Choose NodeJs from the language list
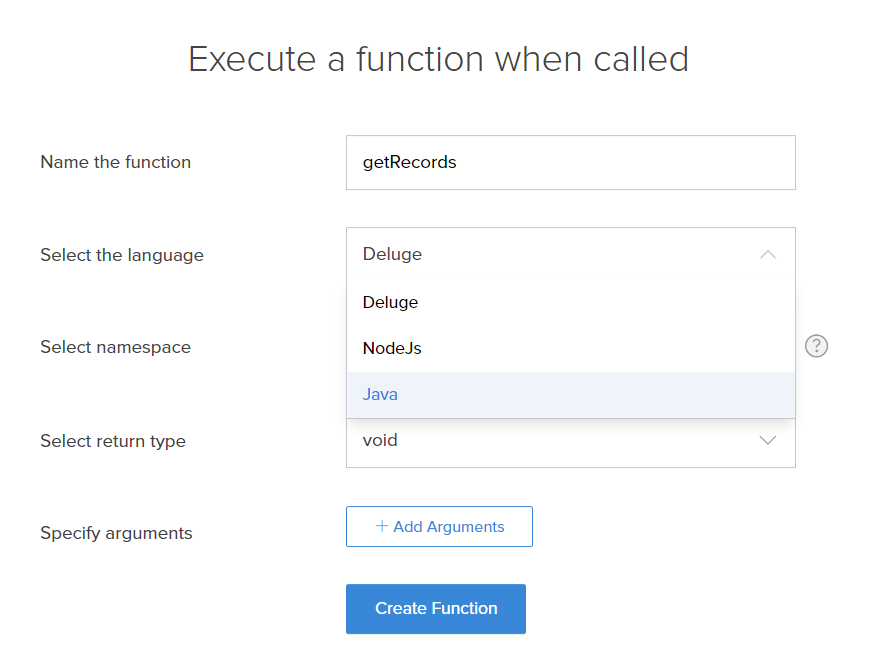This screenshot has height=655, width=875. point(571,348)
